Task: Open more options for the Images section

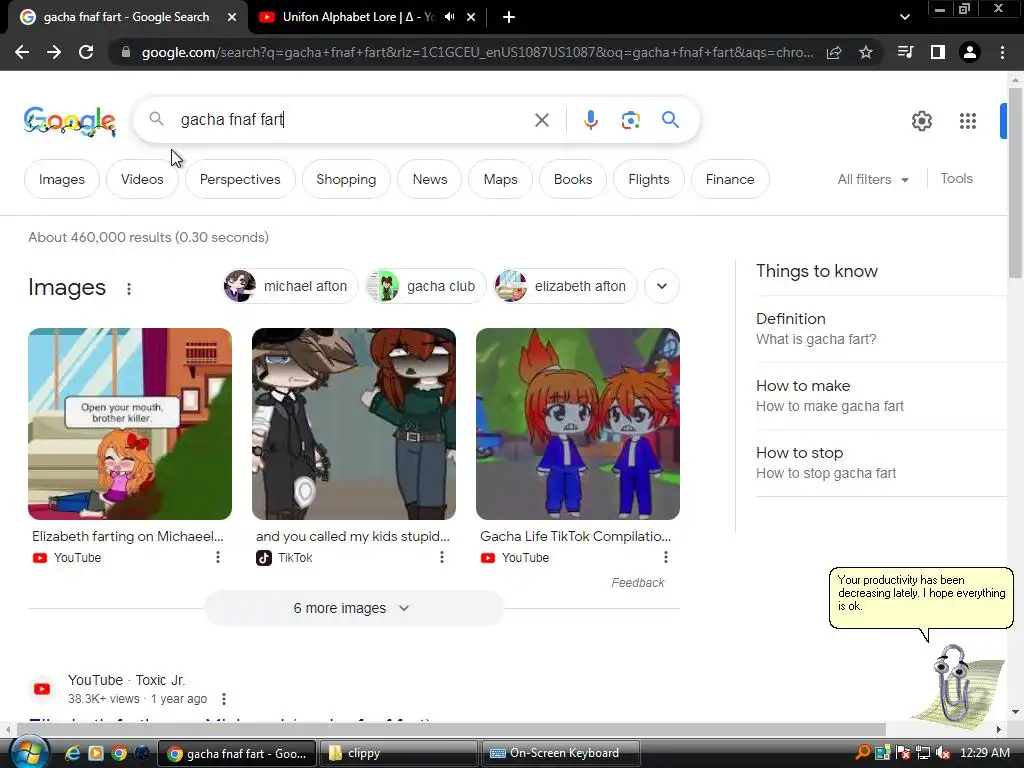Action: (x=129, y=289)
